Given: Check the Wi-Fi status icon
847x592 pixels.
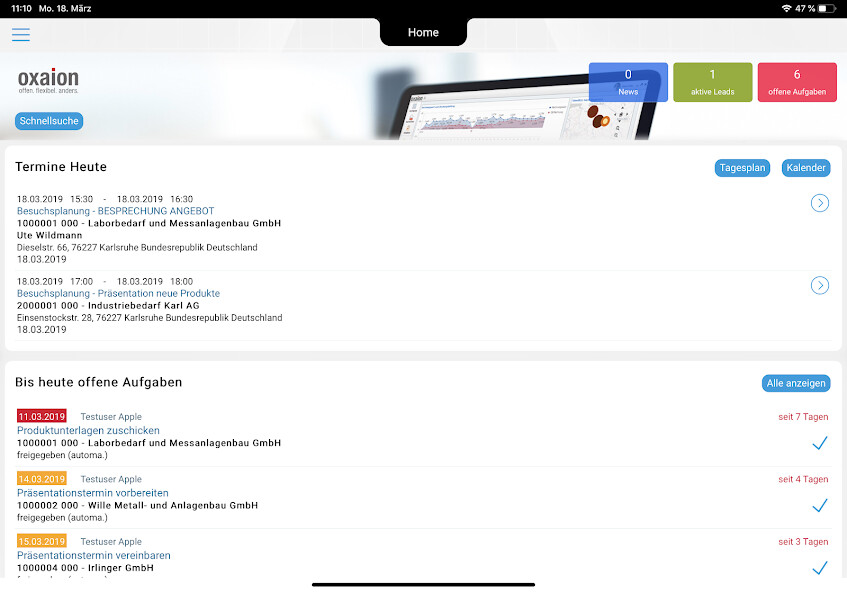Looking at the screenshot, I should [x=786, y=8].
